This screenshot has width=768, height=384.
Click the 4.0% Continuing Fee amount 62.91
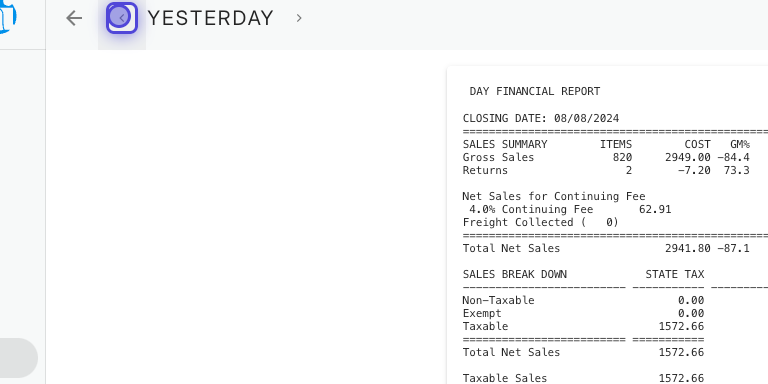point(655,210)
